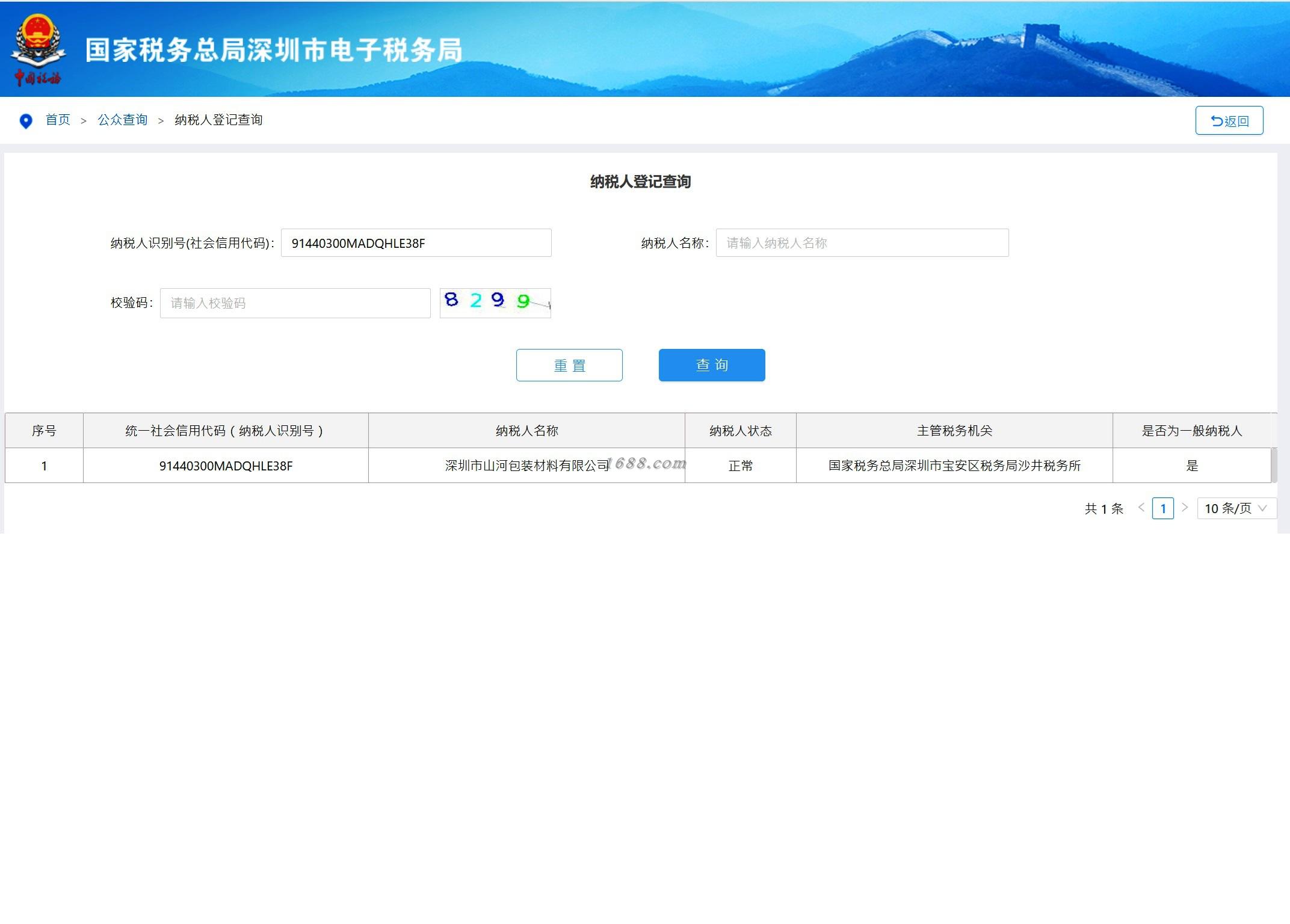Click the 纳税人名称 column header
Screen dimensions: 1290x924
coord(526,431)
